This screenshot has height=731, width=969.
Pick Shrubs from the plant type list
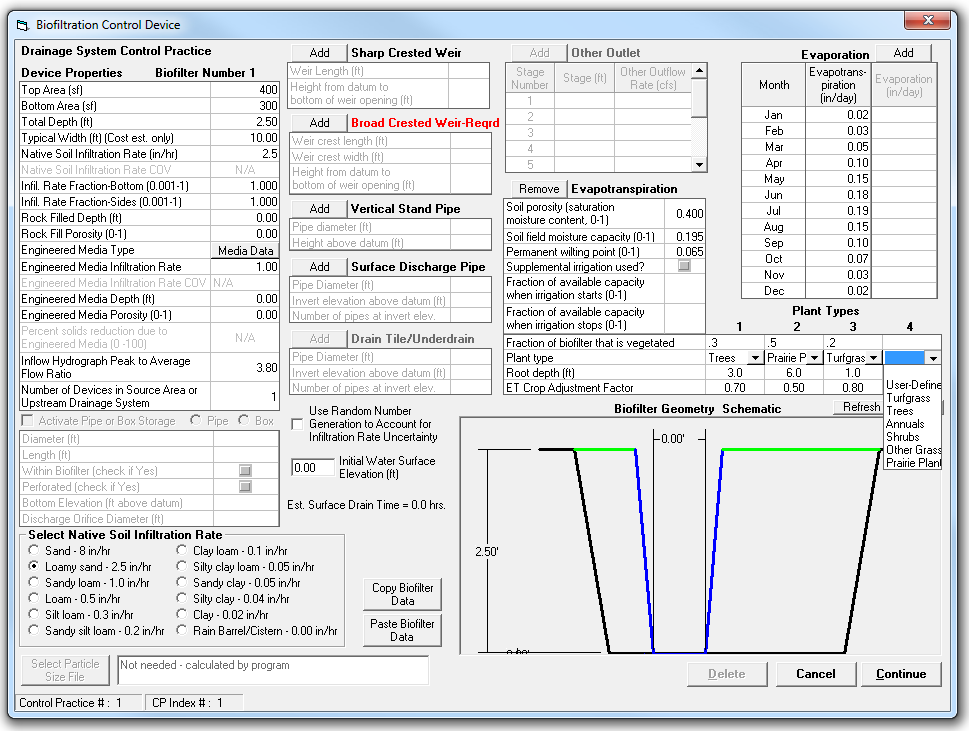pyautogui.click(x=903, y=437)
